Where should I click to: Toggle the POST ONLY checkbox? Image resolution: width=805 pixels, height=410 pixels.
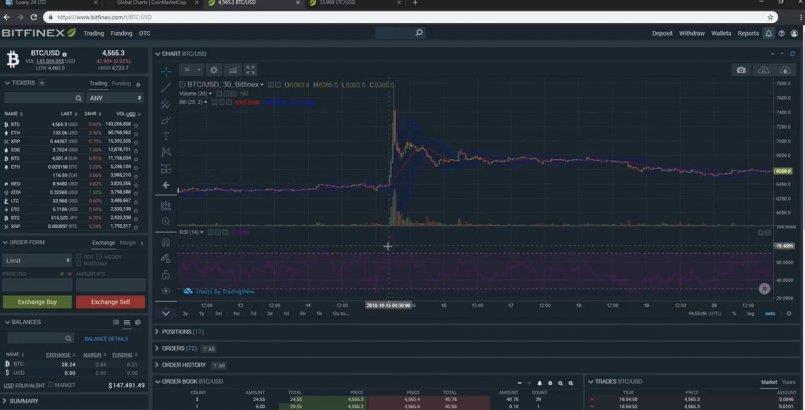click(x=79, y=263)
